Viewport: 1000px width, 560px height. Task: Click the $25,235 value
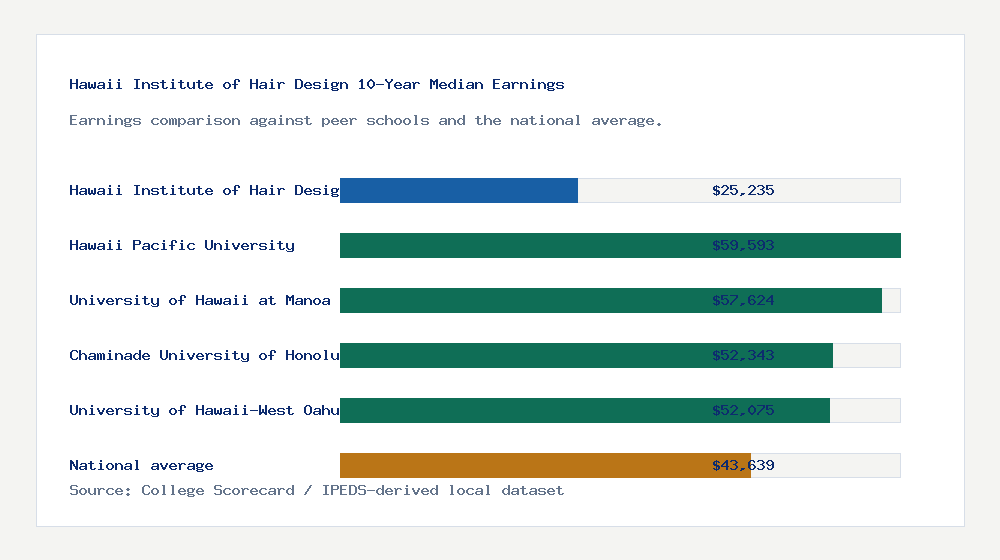tap(743, 190)
